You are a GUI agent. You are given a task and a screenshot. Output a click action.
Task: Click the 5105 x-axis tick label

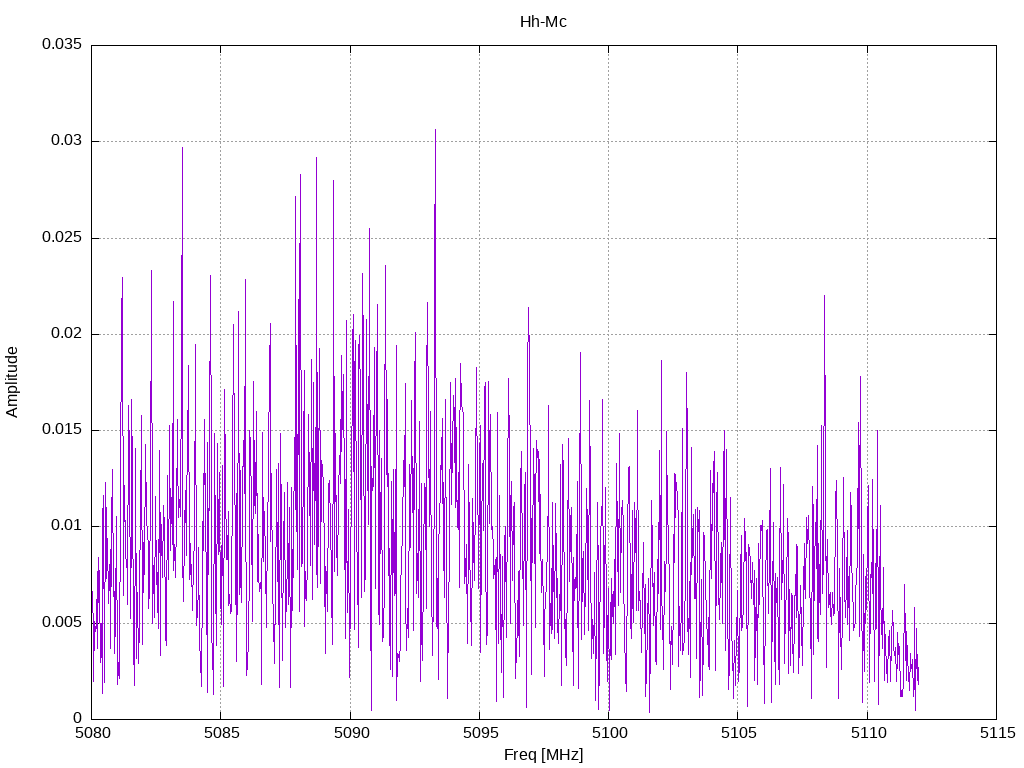739,733
